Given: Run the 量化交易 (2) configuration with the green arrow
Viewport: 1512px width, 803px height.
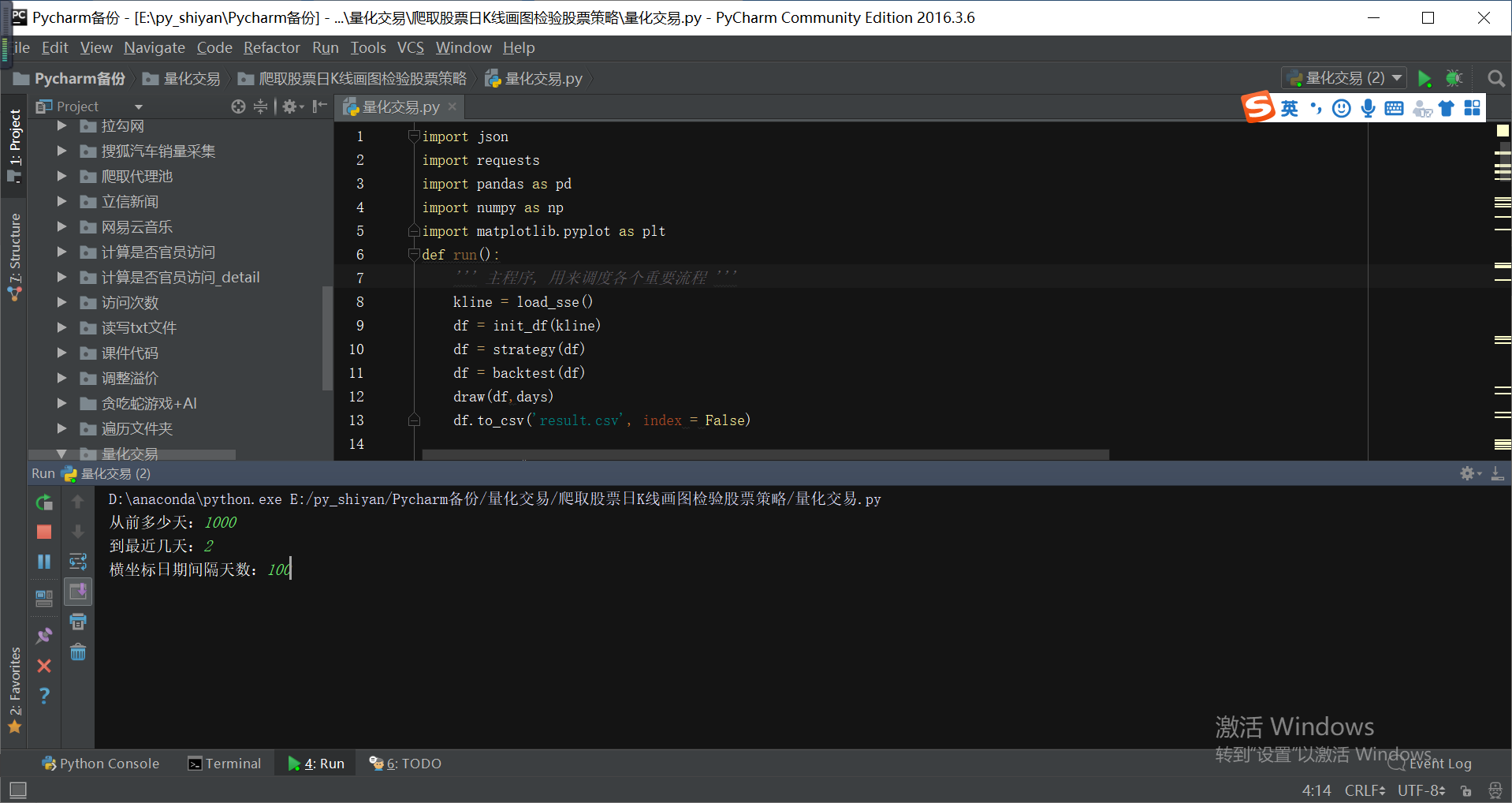Looking at the screenshot, I should coord(1424,78).
